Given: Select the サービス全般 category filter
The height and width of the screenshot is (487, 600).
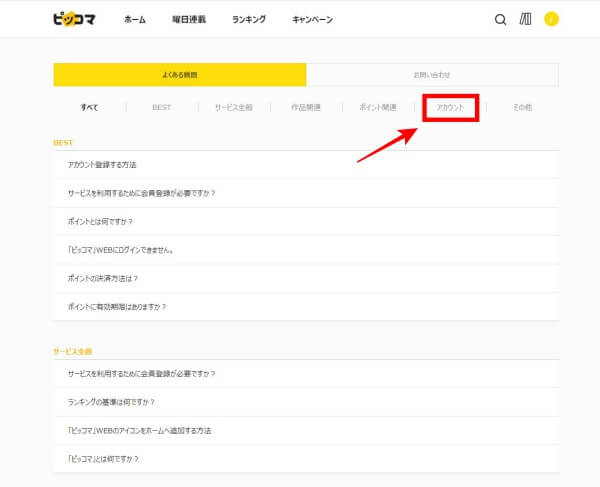Looking at the screenshot, I should click(x=233, y=107).
